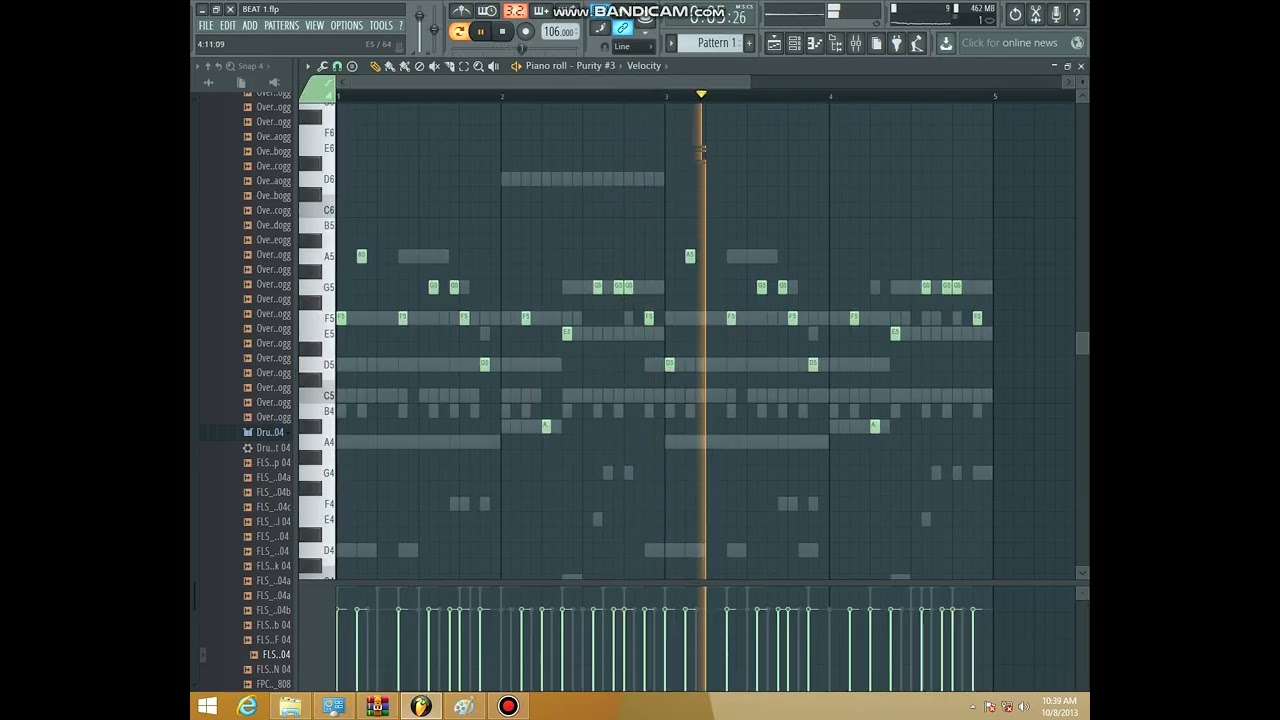
Task: Open the channel rack (step sequencer) icon
Action: tap(795, 43)
